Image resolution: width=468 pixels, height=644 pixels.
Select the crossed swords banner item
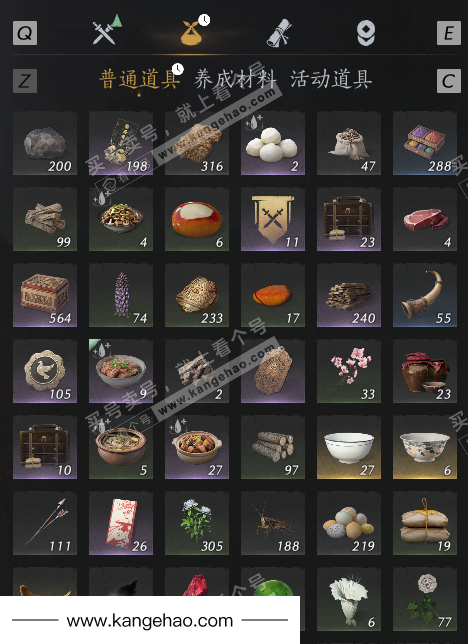pyautogui.click(x=273, y=219)
